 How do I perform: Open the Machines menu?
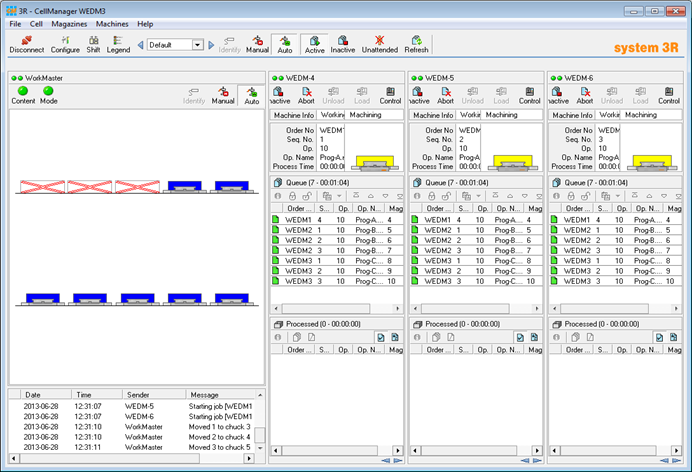[x=112, y=24]
